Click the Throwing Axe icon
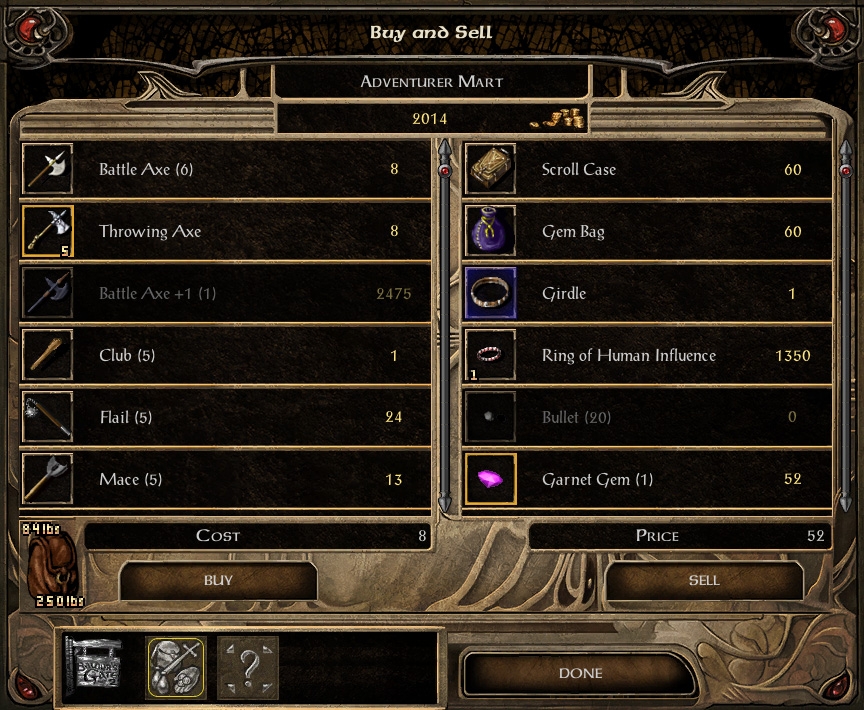 [x=47, y=231]
